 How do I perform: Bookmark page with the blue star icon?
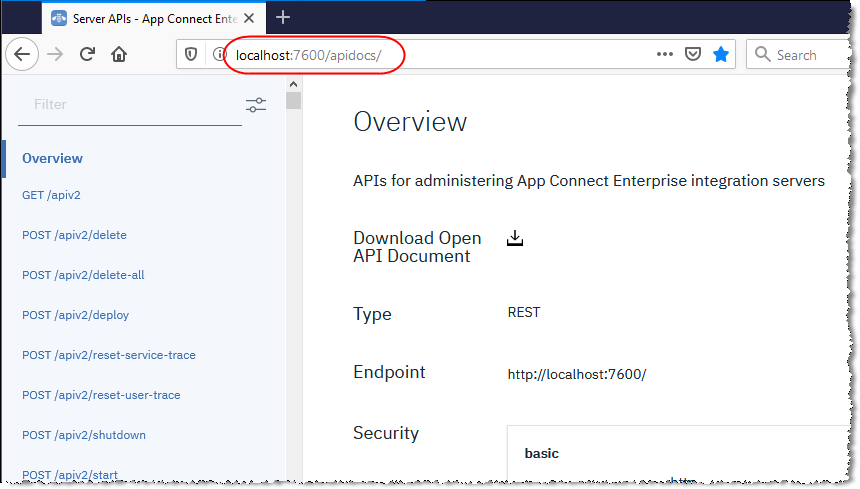tap(721, 55)
